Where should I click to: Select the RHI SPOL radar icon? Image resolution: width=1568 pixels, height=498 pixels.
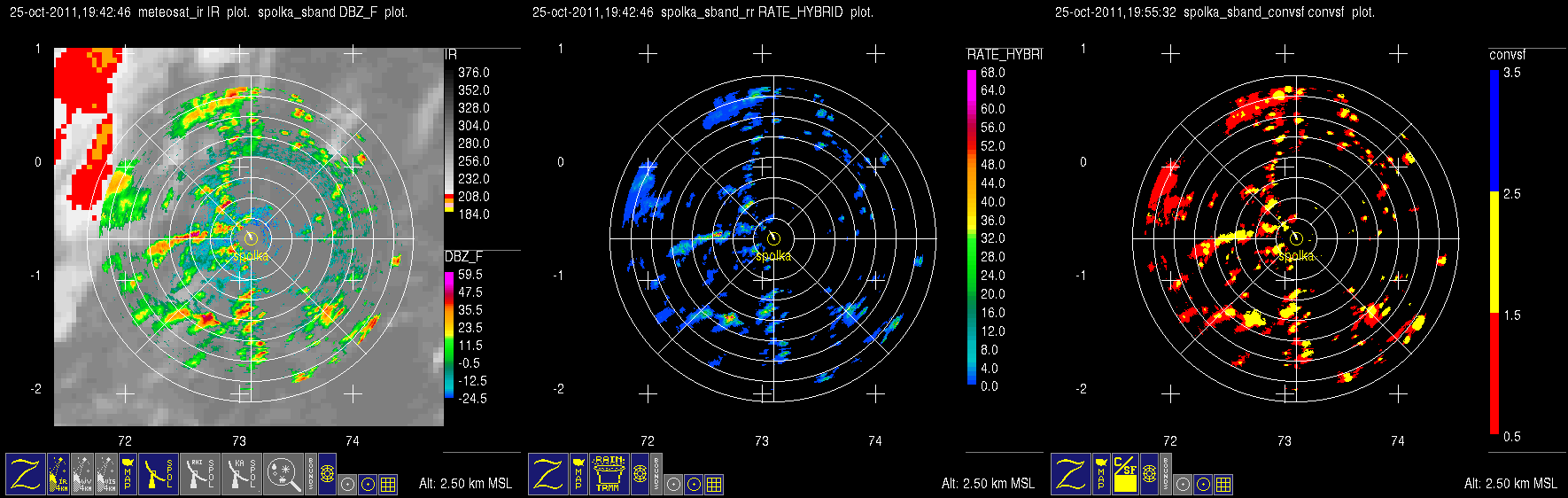[200, 474]
